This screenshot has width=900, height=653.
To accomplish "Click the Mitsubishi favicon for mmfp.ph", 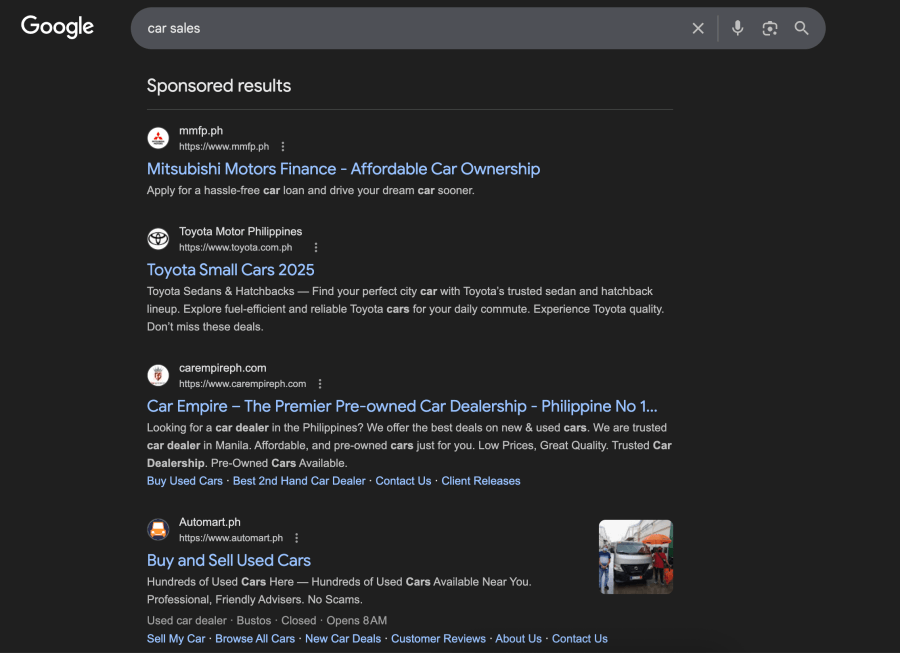I will pyautogui.click(x=158, y=138).
